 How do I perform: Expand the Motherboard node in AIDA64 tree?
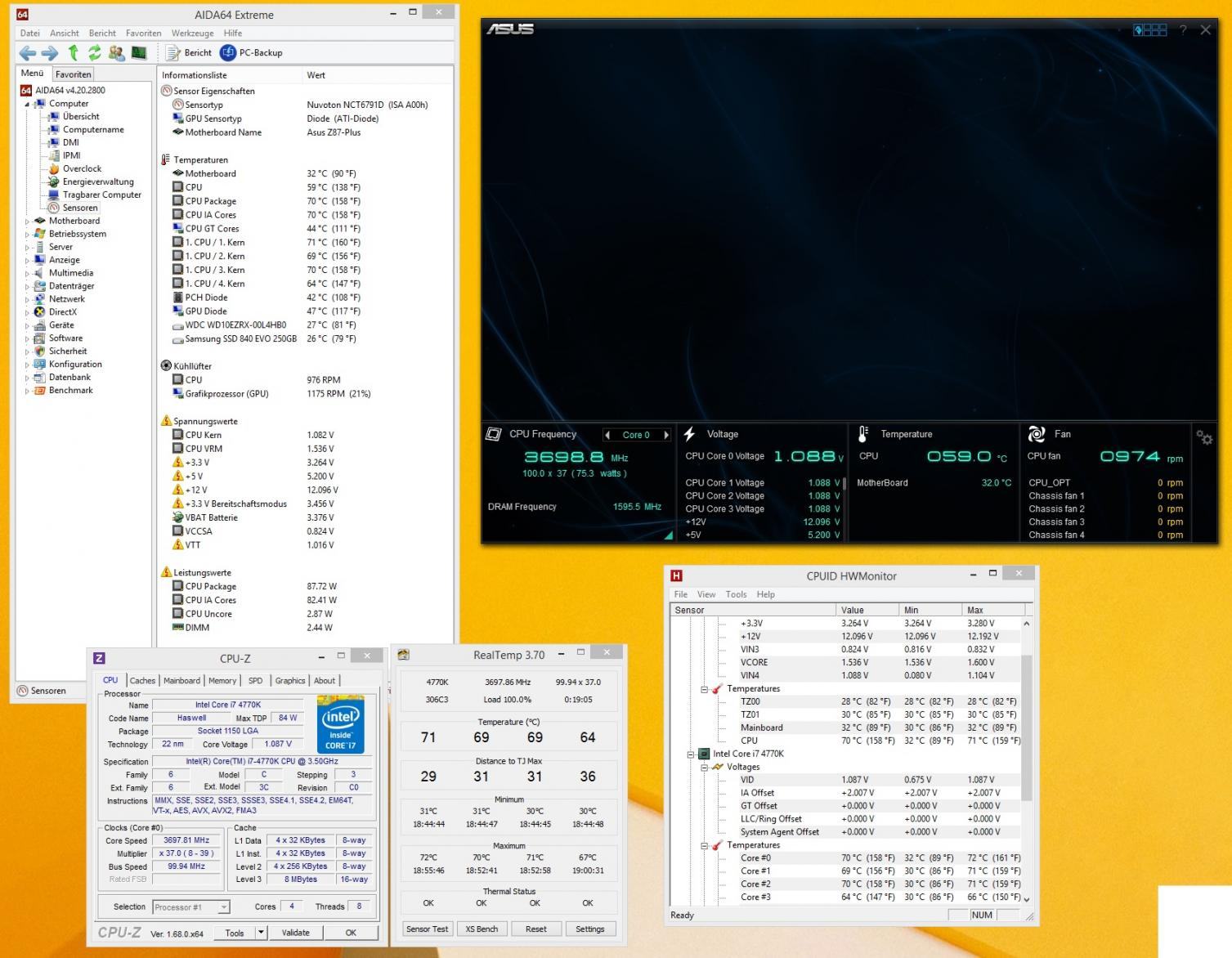click(27, 221)
